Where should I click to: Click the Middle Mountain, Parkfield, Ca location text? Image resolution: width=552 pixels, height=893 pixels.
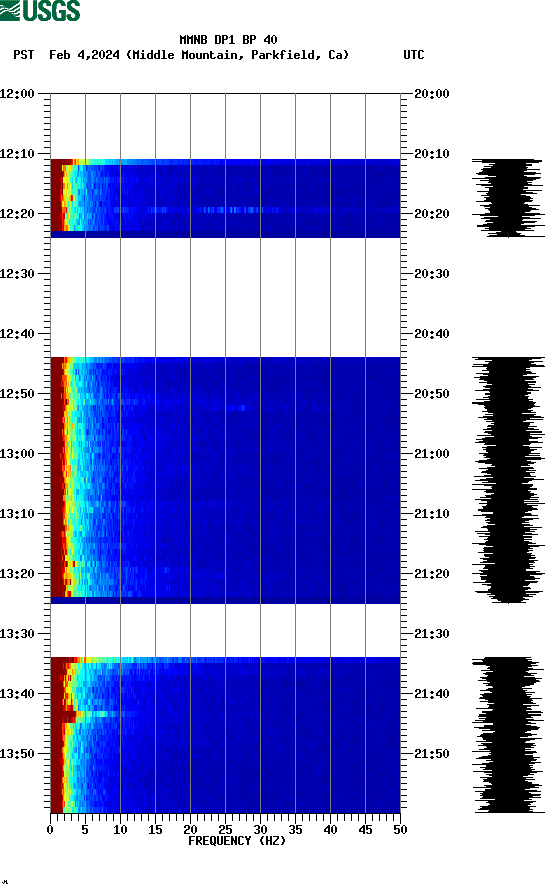238,55
